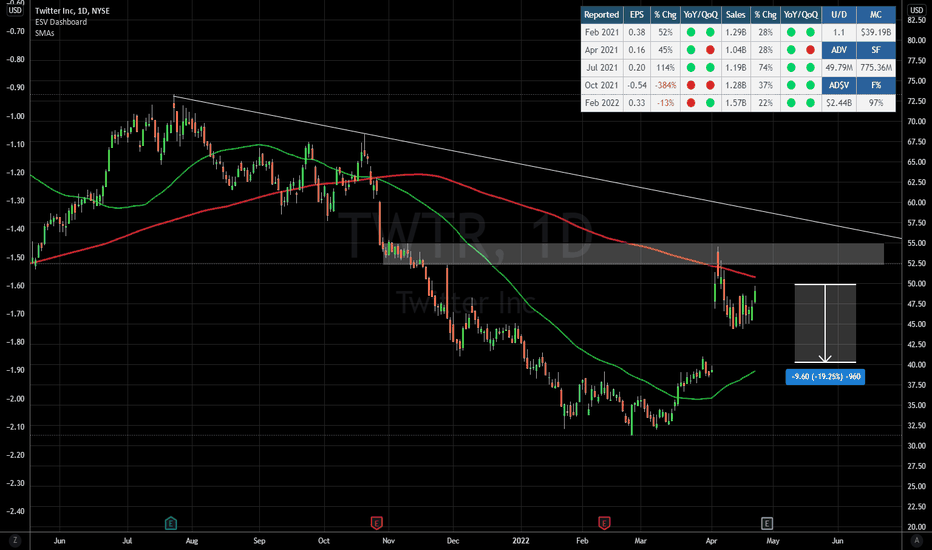Viewport: 932px width, 550px height.
Task: Click the 1.04B sales value
Action: [735, 50]
